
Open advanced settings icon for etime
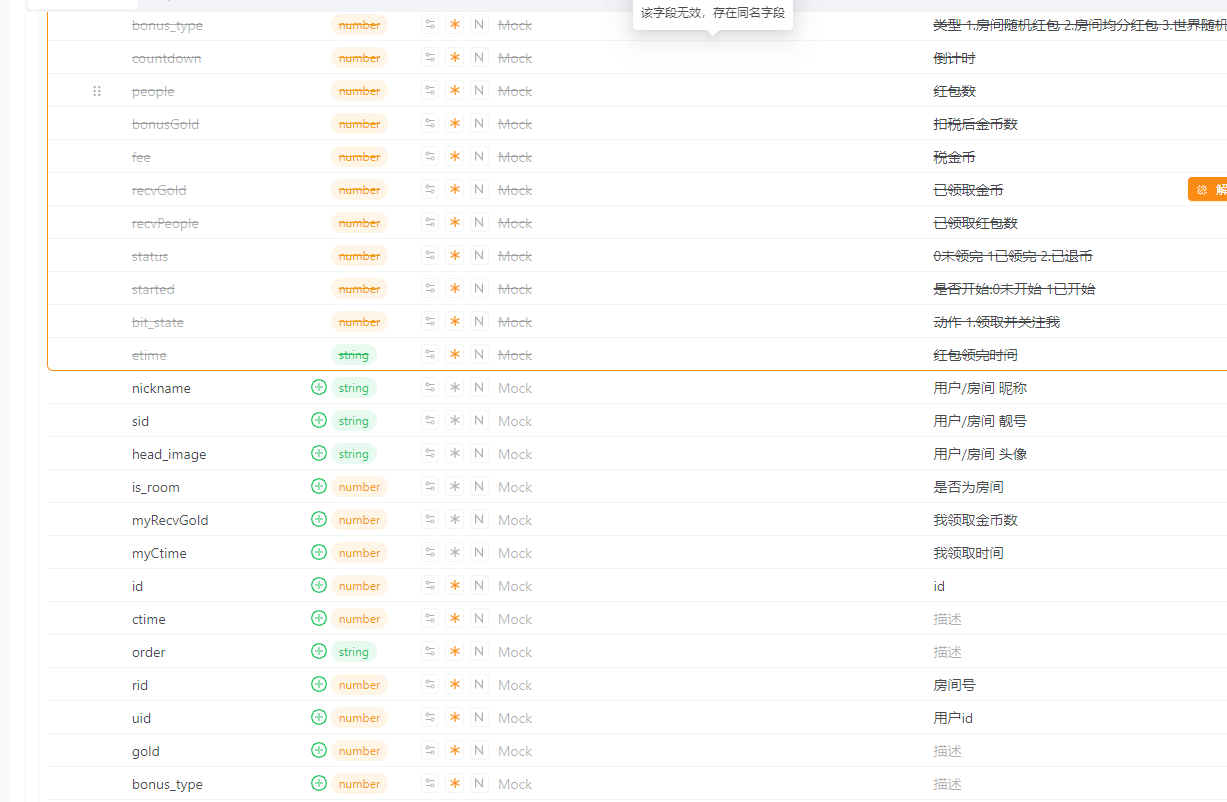point(430,354)
